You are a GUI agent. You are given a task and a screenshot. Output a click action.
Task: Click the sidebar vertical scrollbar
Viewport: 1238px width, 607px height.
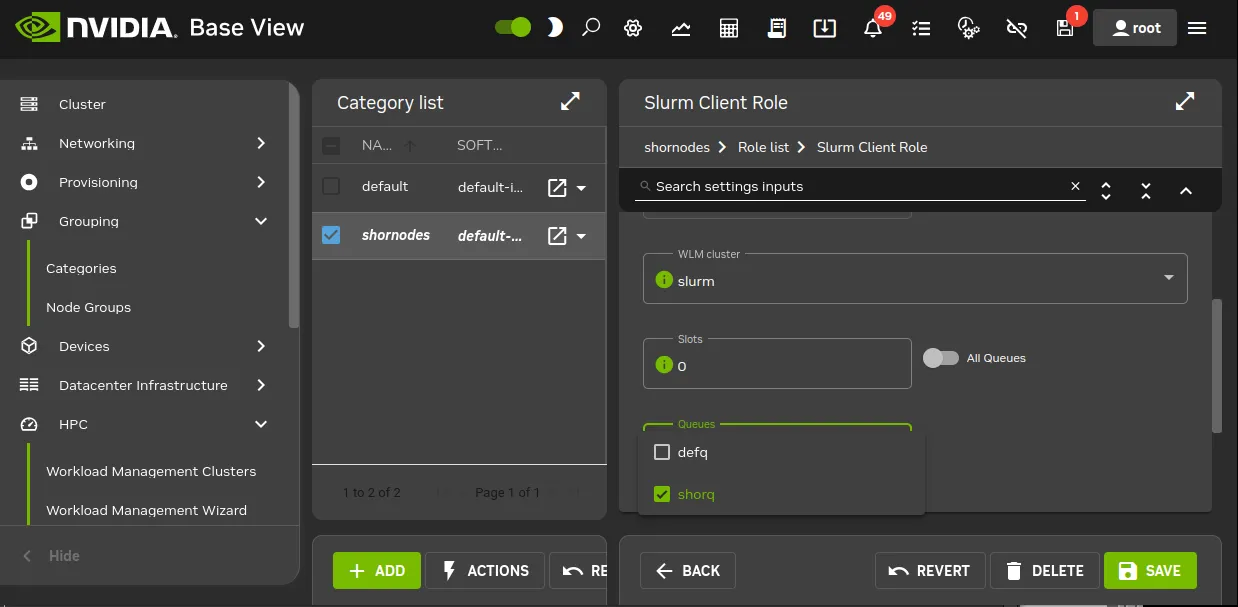click(x=293, y=205)
